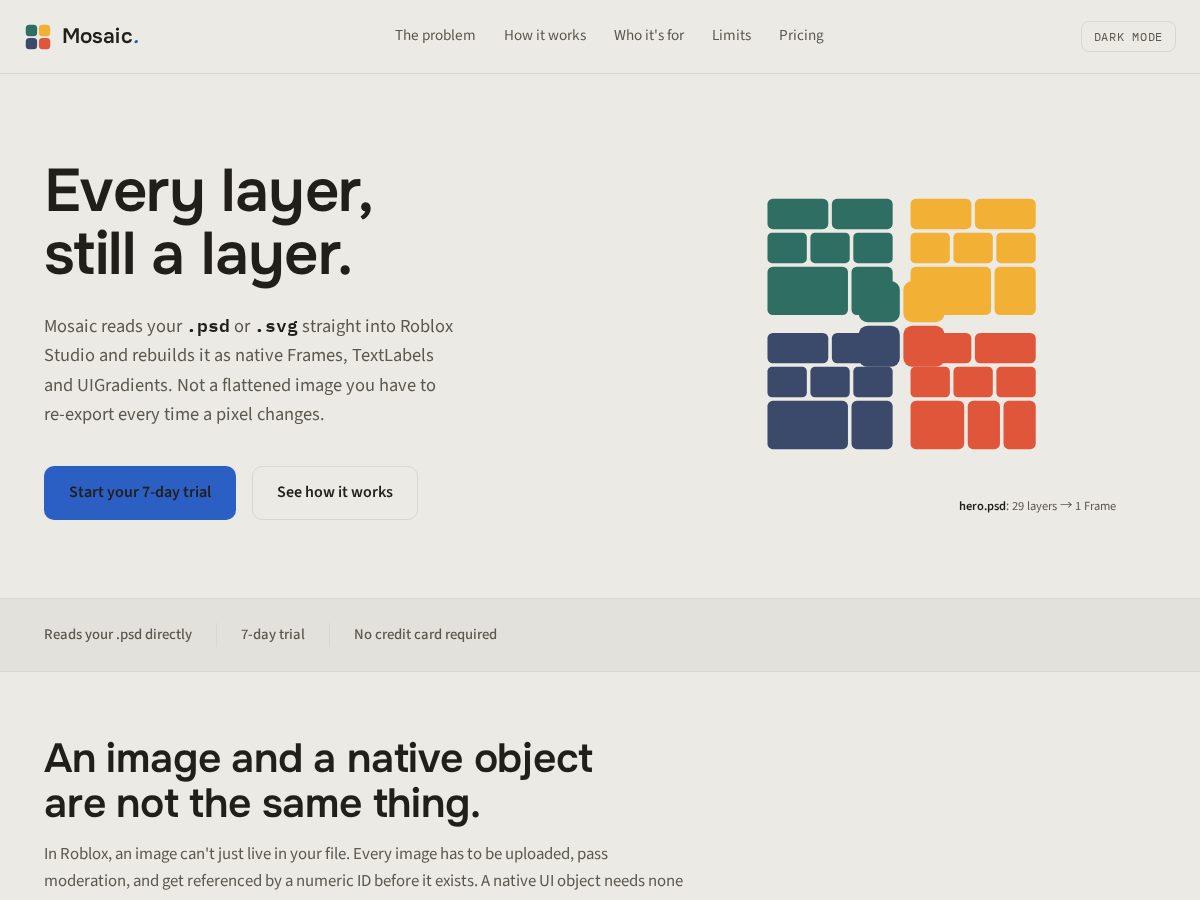Jump to Limits section
The height and width of the screenshot is (900, 1200).
(x=731, y=35)
